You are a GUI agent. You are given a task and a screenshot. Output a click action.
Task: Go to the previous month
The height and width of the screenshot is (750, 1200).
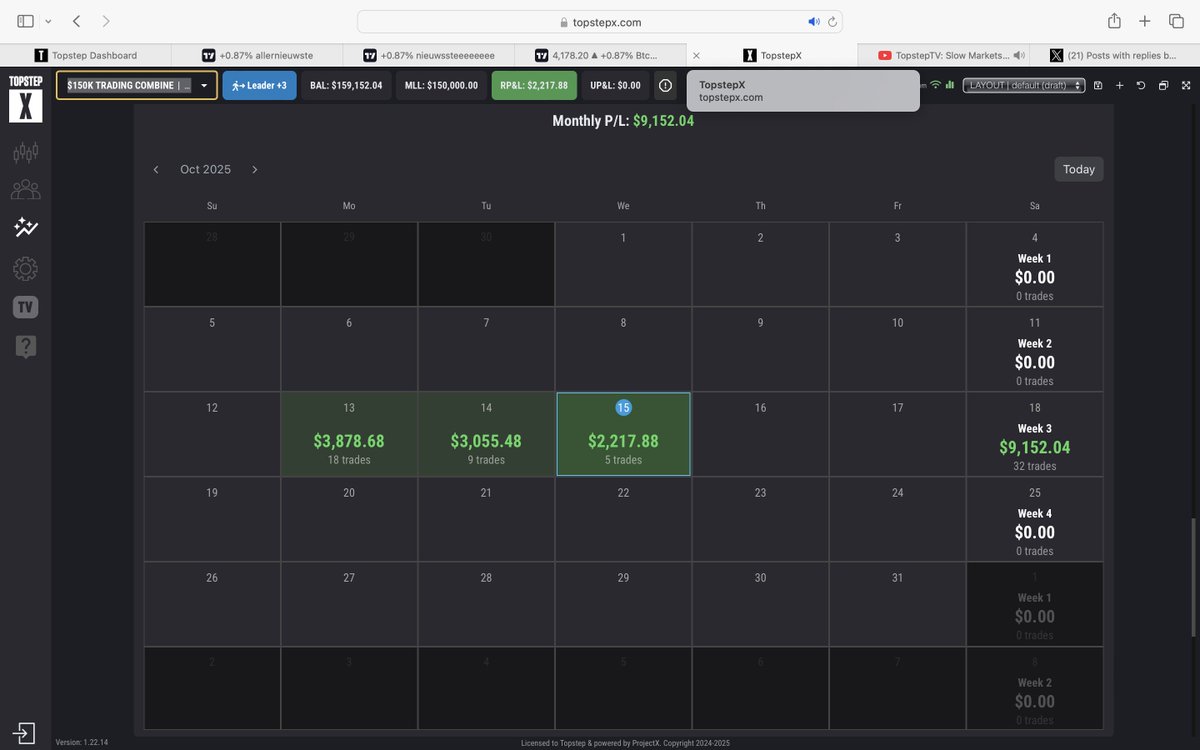[156, 170]
